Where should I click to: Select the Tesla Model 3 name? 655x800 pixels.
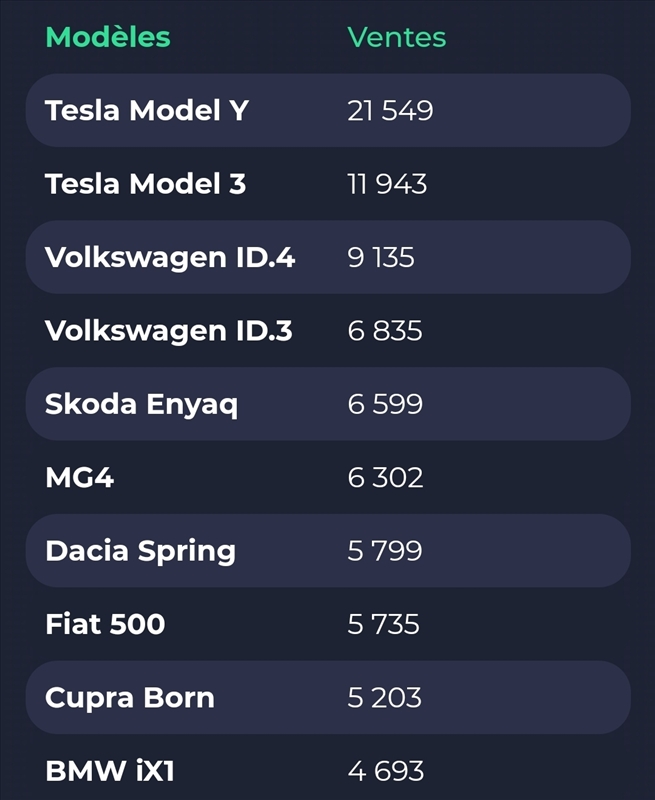point(145,184)
